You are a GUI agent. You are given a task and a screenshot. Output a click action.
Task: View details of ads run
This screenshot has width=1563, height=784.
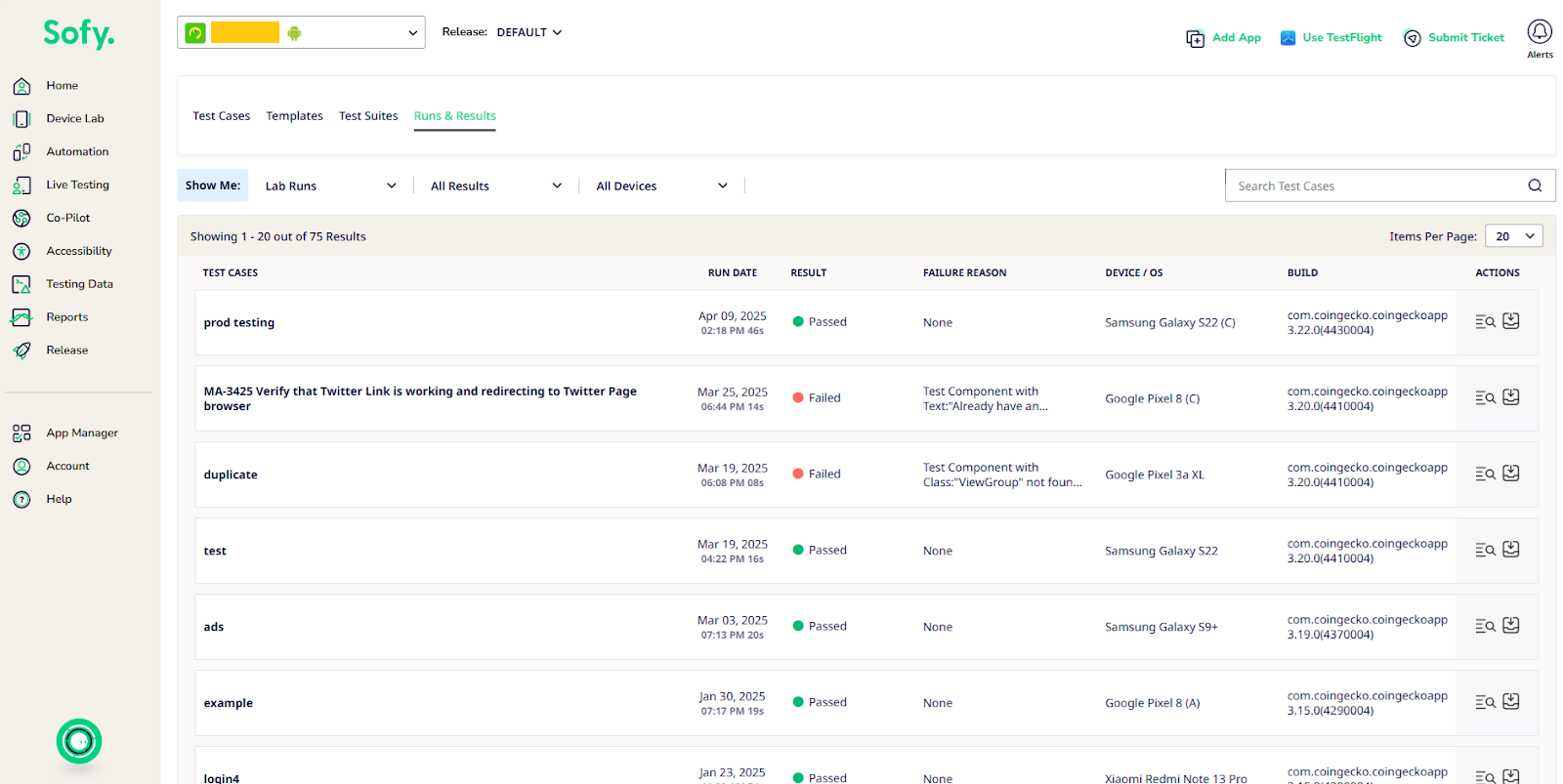pyautogui.click(x=1485, y=627)
